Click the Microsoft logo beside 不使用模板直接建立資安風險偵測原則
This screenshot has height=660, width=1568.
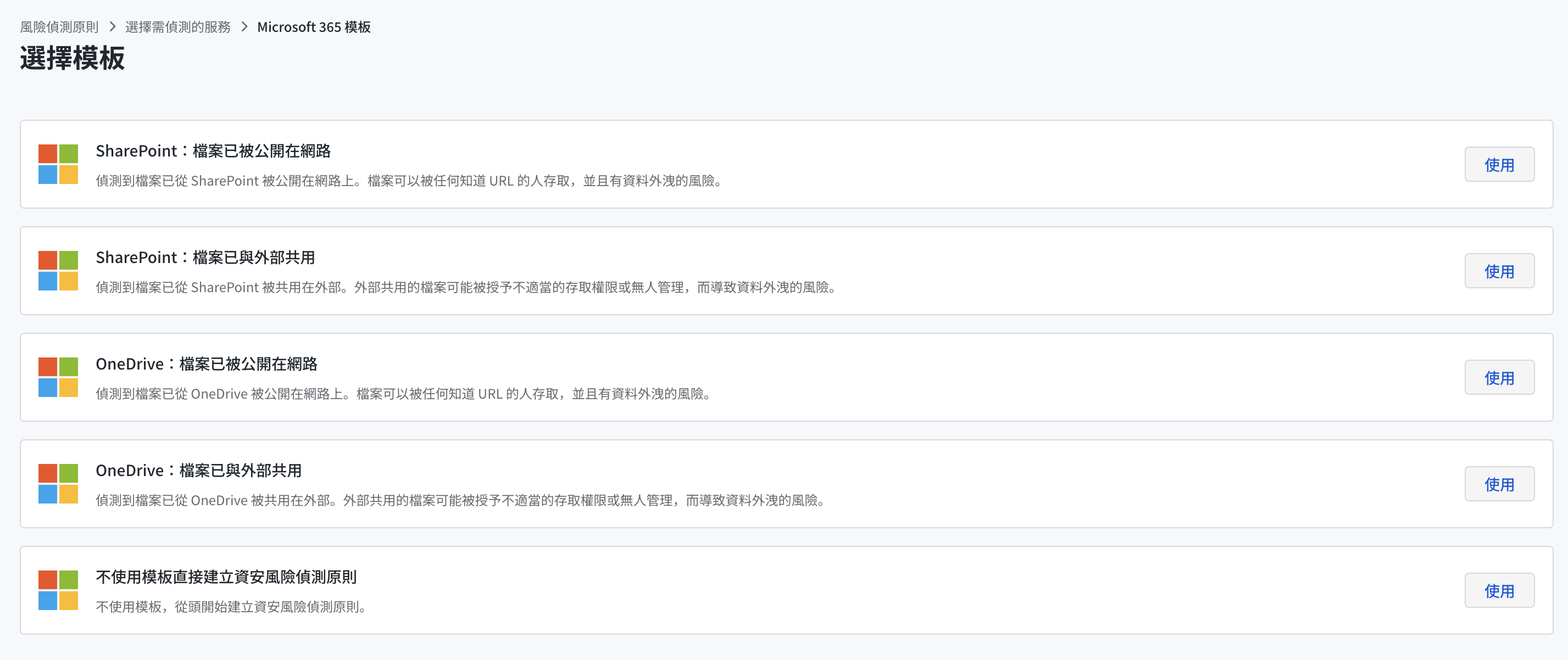pos(58,590)
